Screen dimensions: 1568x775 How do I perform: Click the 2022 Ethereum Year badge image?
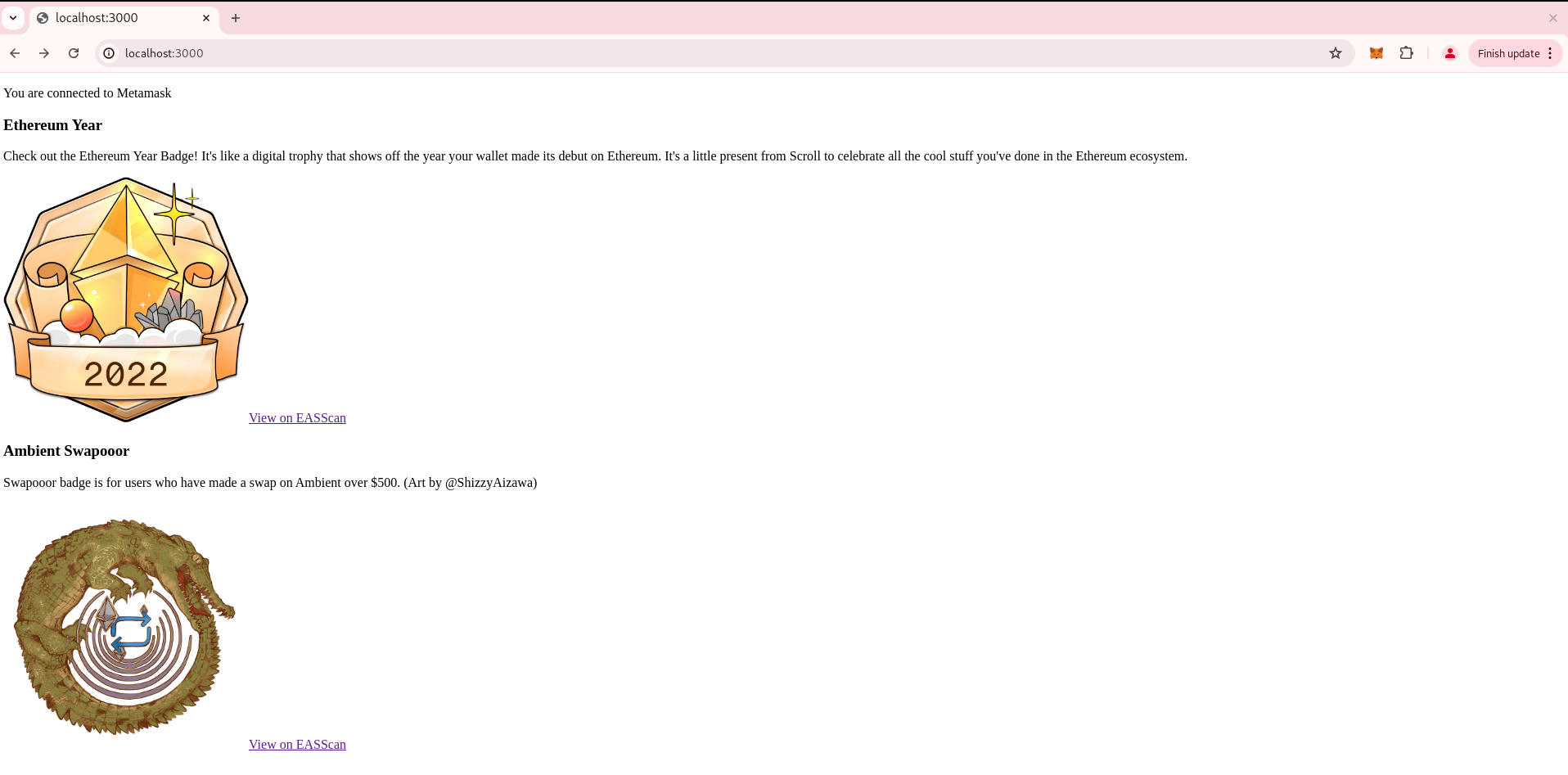(x=126, y=300)
